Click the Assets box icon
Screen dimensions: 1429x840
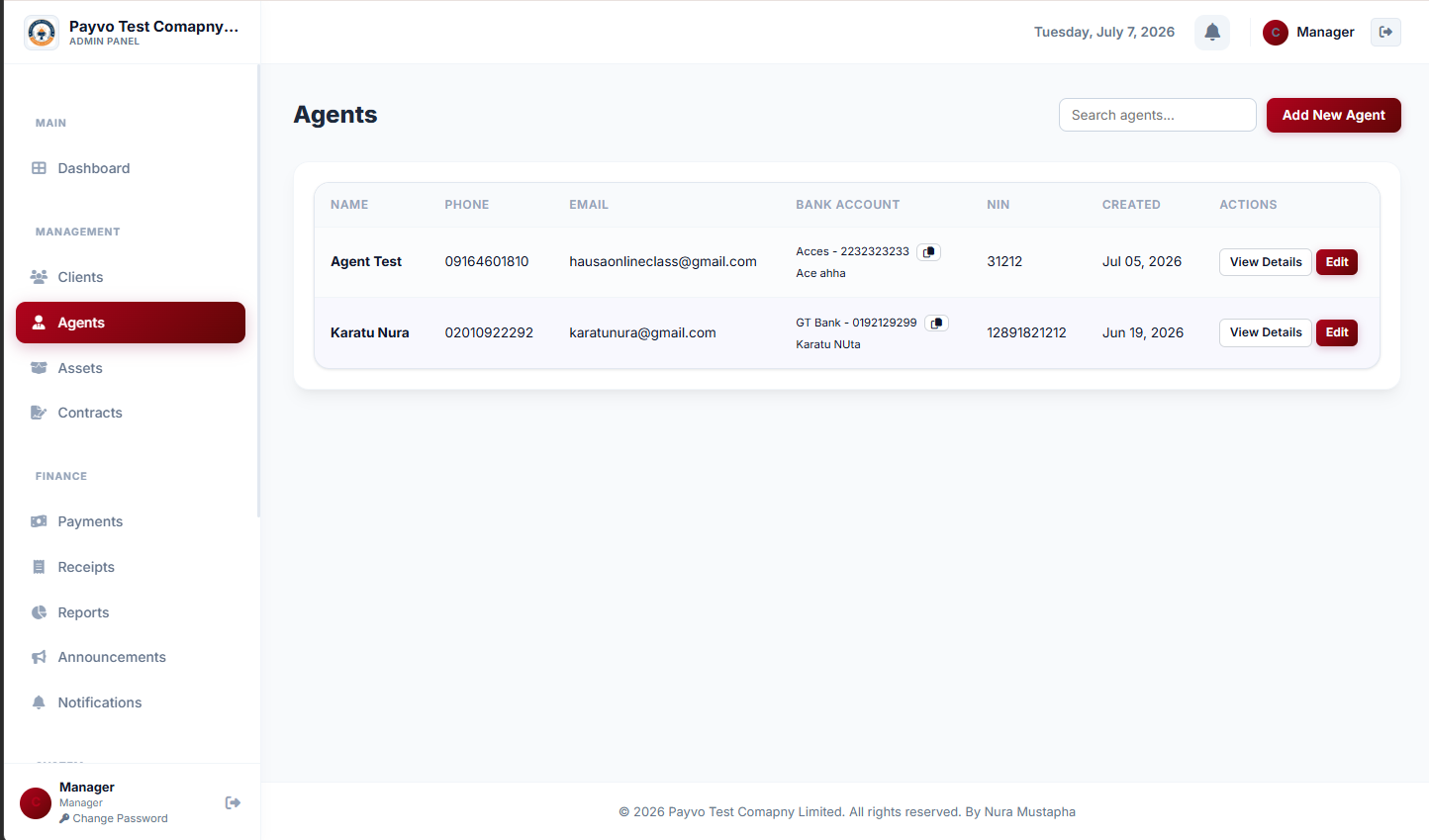[39, 368]
